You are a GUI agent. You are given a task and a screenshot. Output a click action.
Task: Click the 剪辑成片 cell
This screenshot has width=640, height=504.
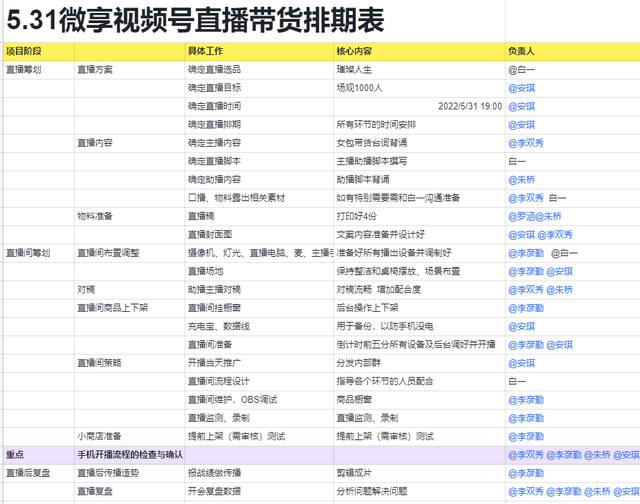(419, 473)
